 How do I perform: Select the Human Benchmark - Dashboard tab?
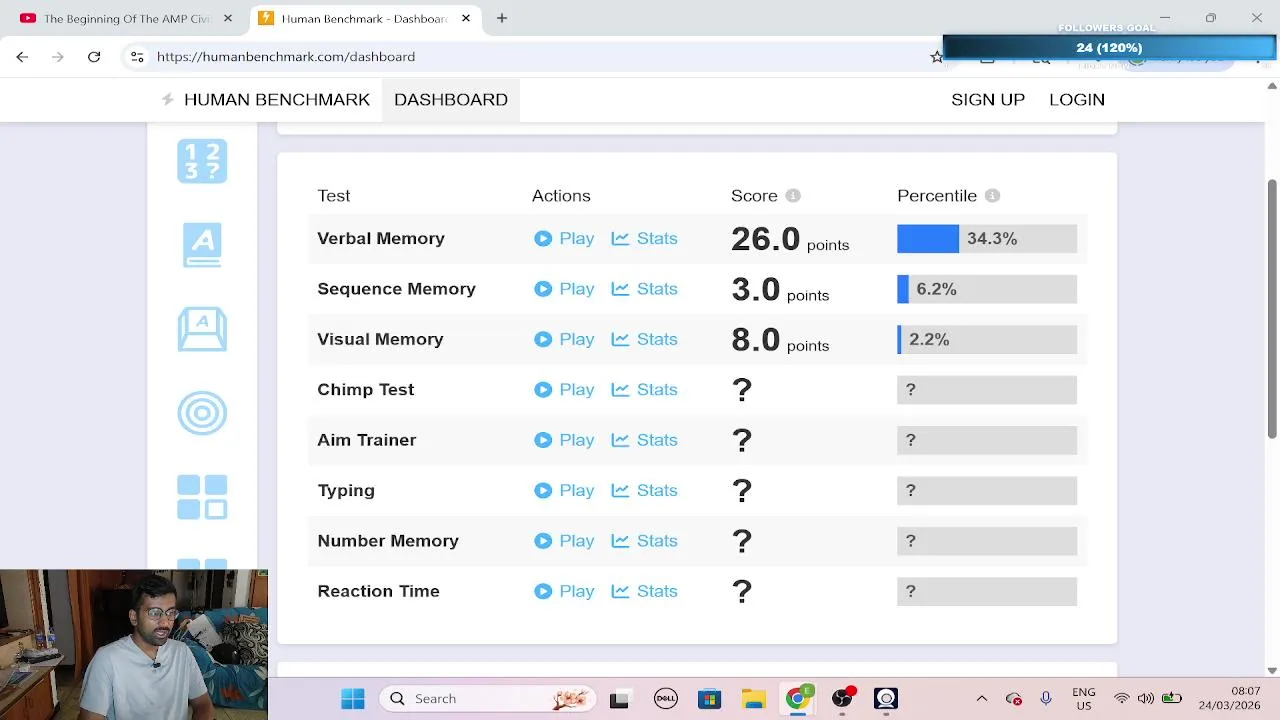[363, 18]
